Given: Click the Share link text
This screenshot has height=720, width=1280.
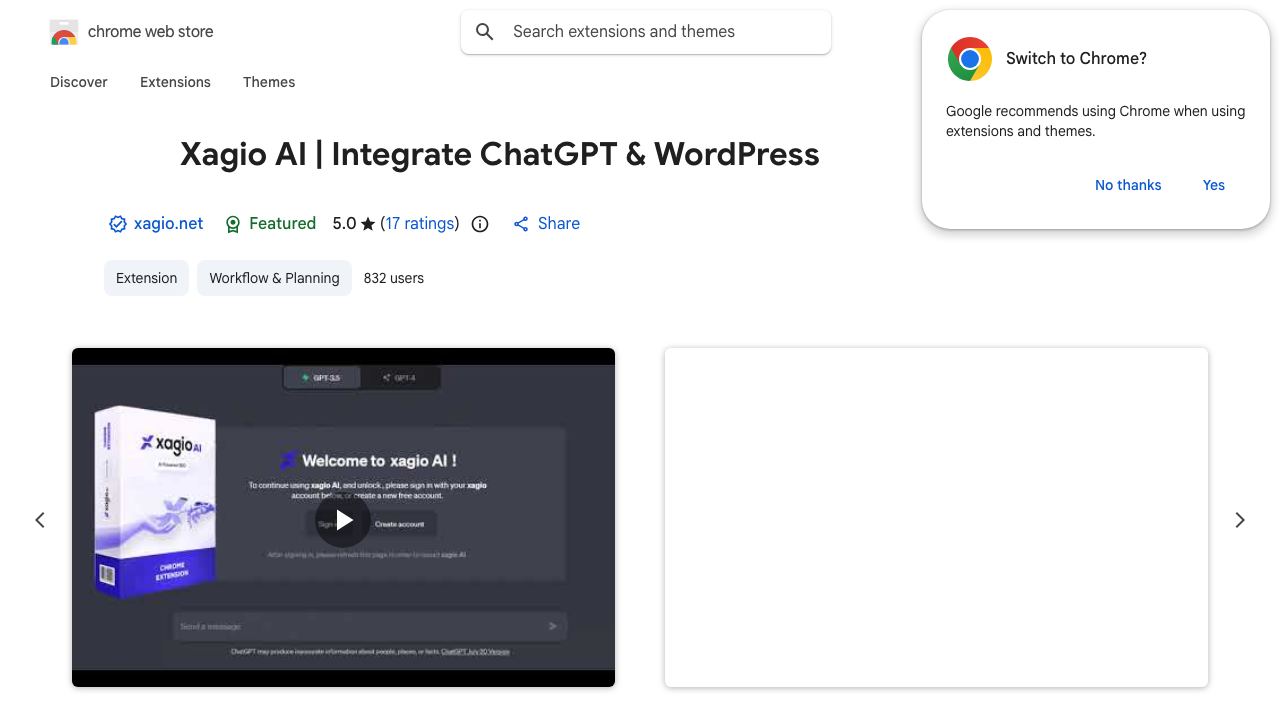Looking at the screenshot, I should click(x=559, y=224).
